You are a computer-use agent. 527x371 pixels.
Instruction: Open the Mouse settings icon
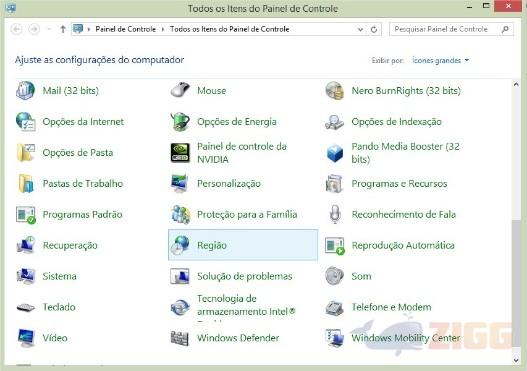pos(180,90)
